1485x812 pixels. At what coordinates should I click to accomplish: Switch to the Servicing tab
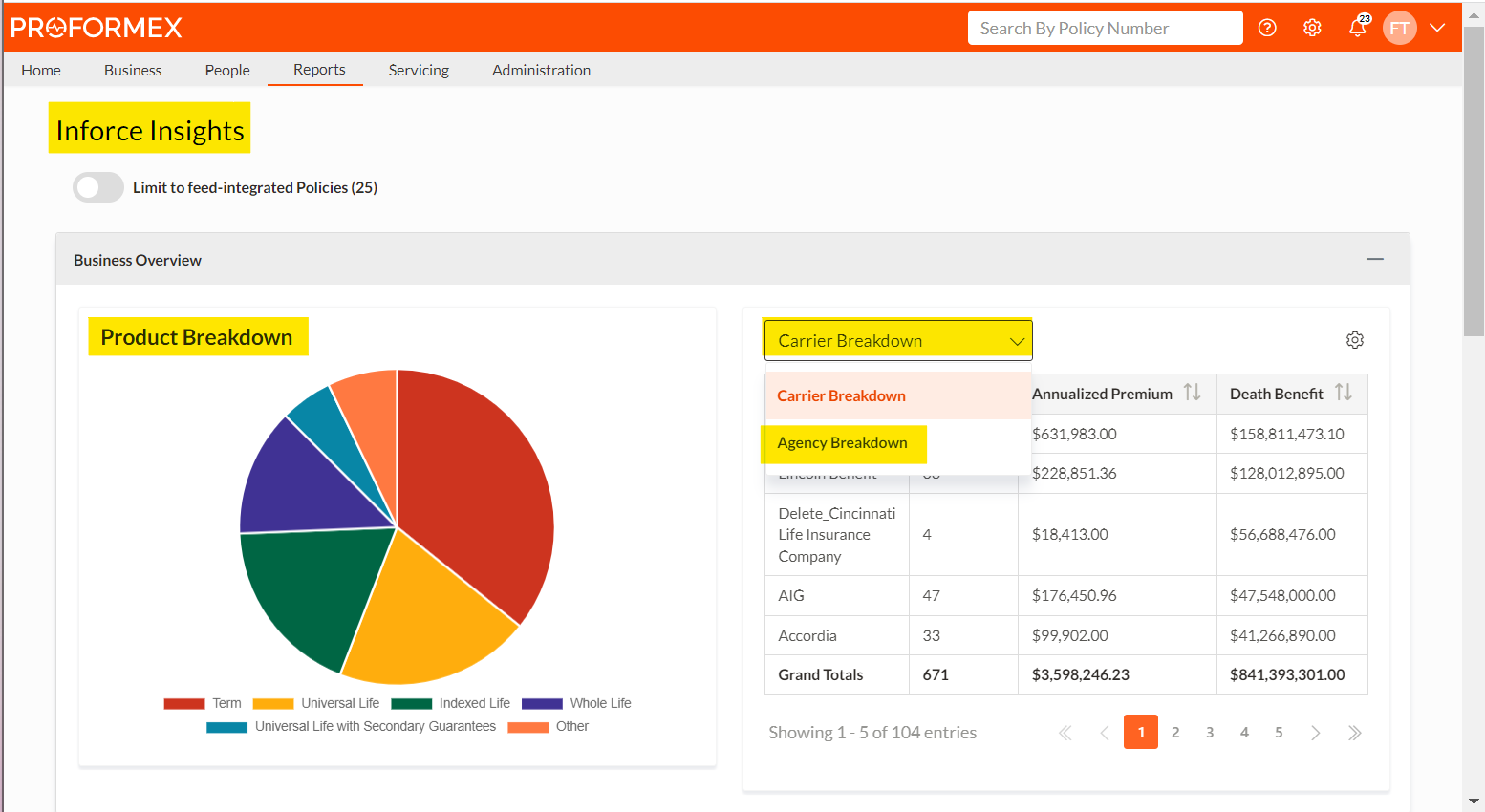(419, 70)
